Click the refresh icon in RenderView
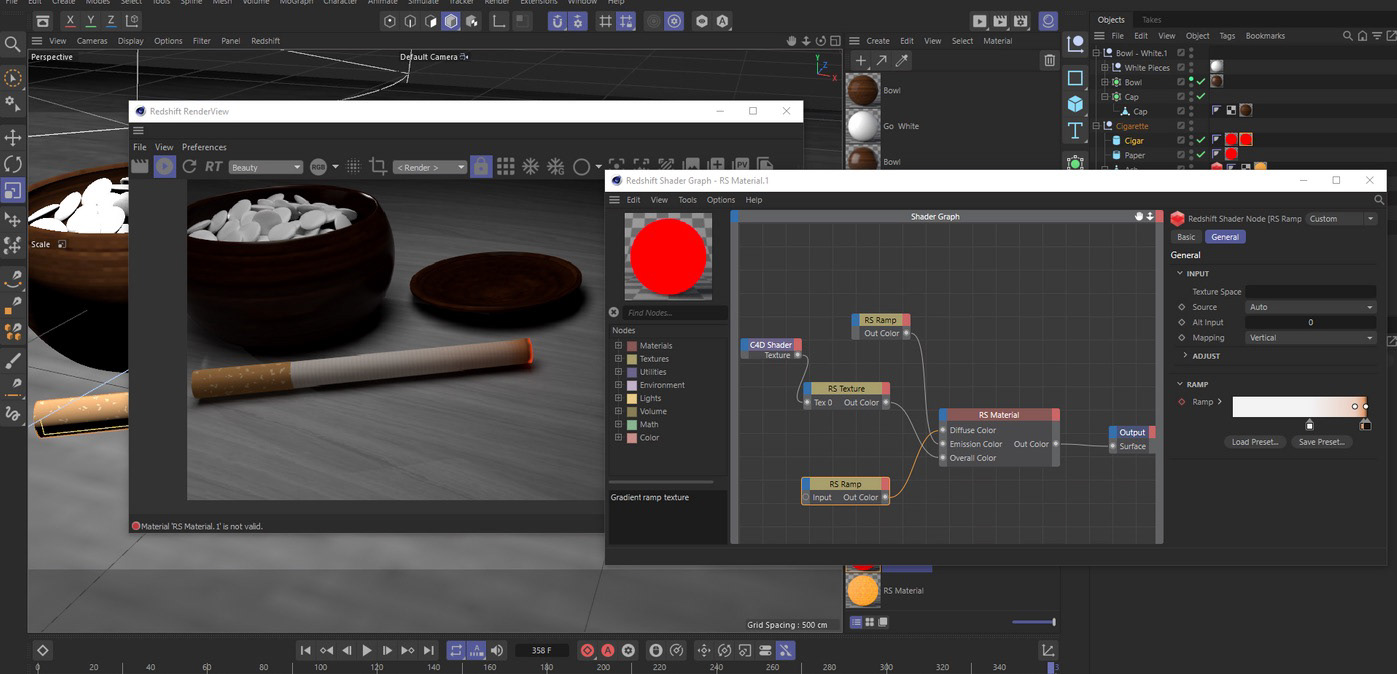This screenshot has height=674, width=1397. (189, 166)
